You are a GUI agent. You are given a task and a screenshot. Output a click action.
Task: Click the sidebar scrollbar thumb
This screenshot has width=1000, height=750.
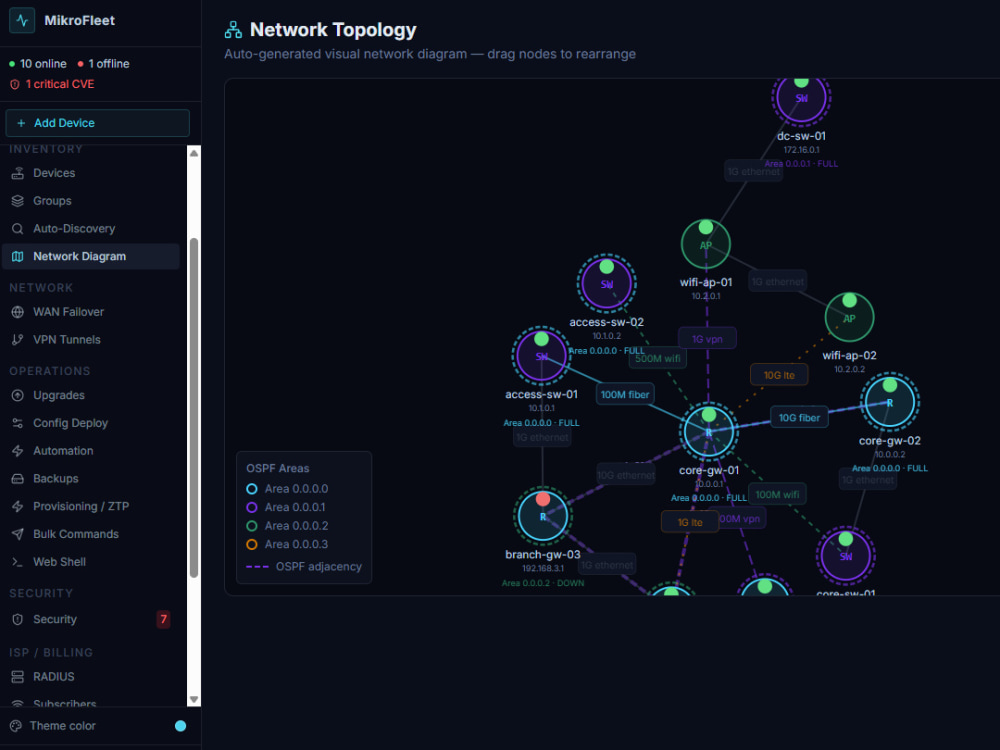[194, 408]
